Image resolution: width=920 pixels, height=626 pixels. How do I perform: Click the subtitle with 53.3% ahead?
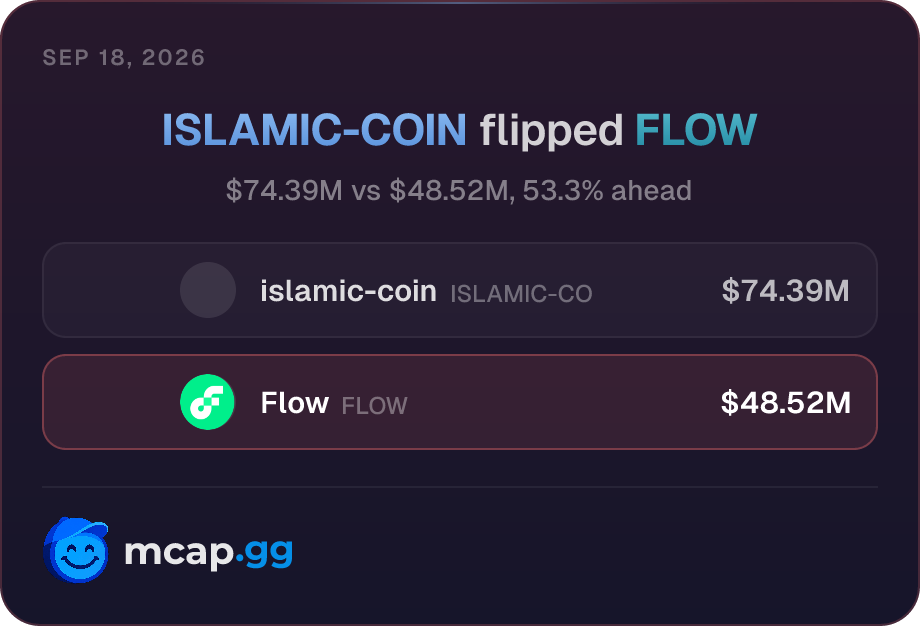click(x=459, y=191)
